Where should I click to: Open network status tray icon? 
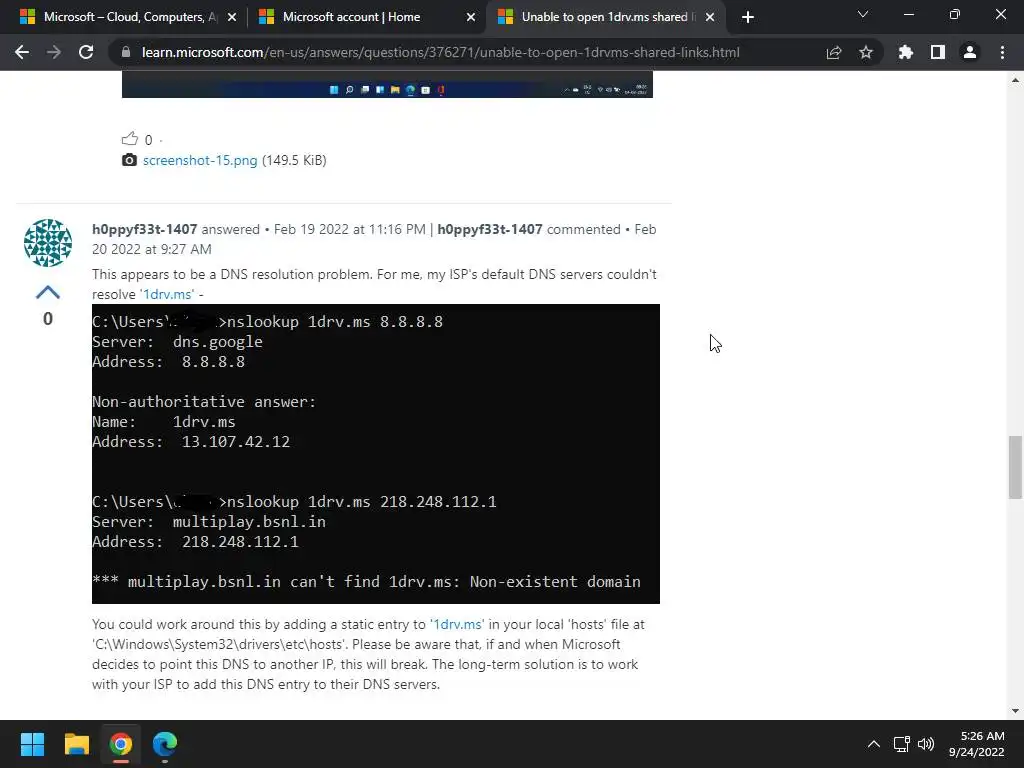[x=902, y=744]
